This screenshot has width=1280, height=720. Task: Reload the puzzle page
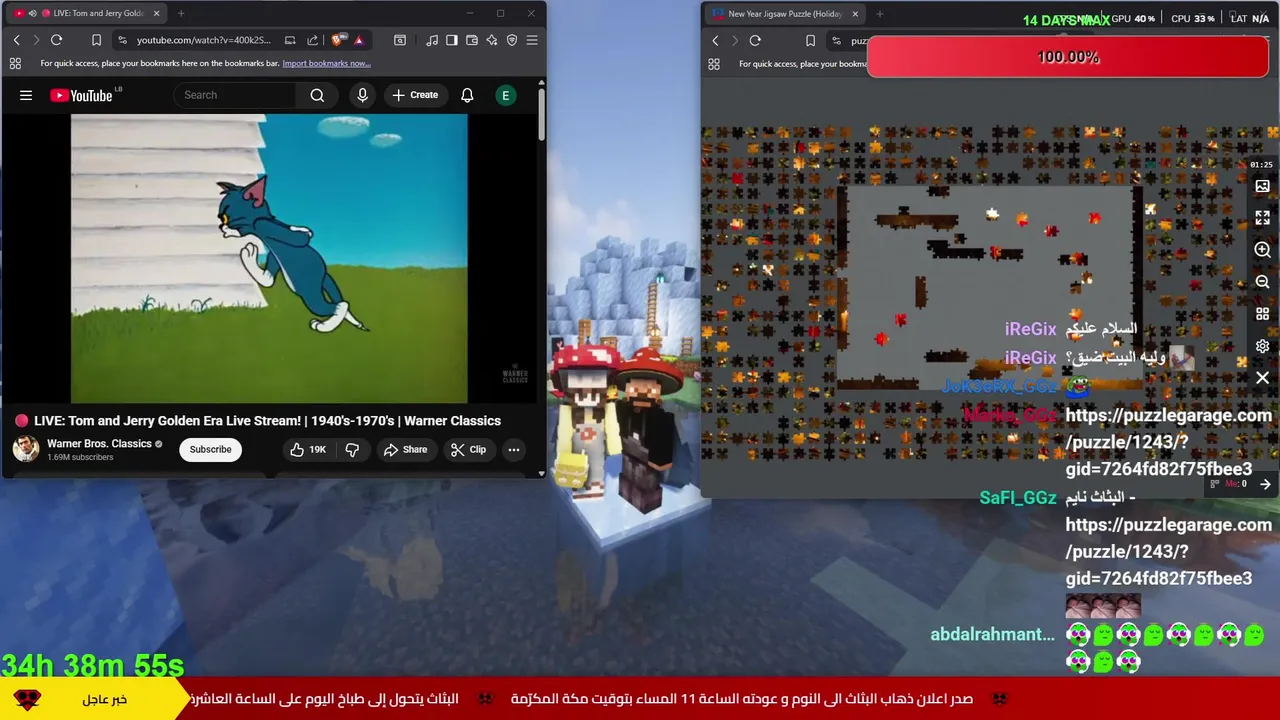click(755, 41)
